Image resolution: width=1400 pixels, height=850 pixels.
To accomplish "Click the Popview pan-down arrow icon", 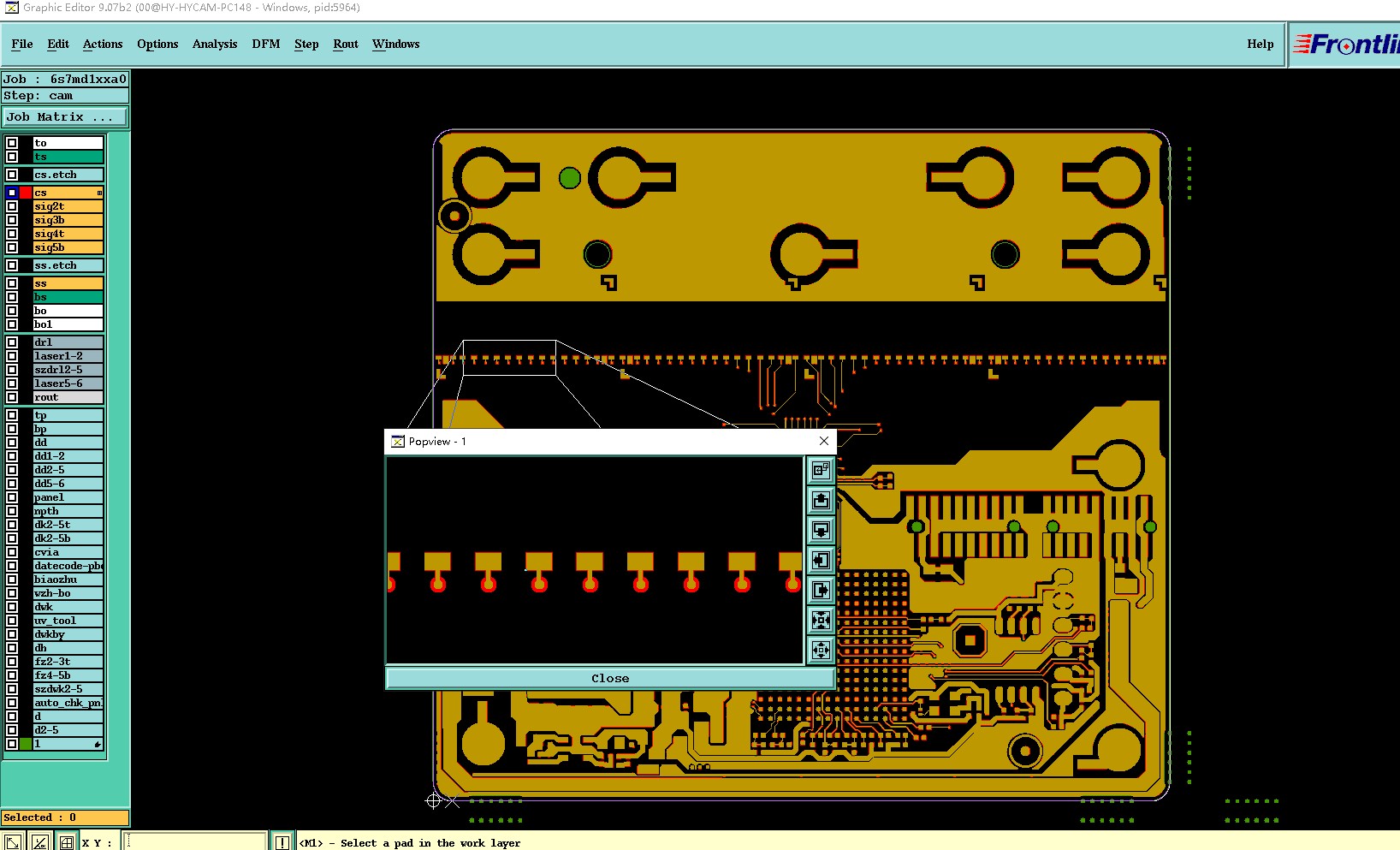I will click(x=821, y=530).
